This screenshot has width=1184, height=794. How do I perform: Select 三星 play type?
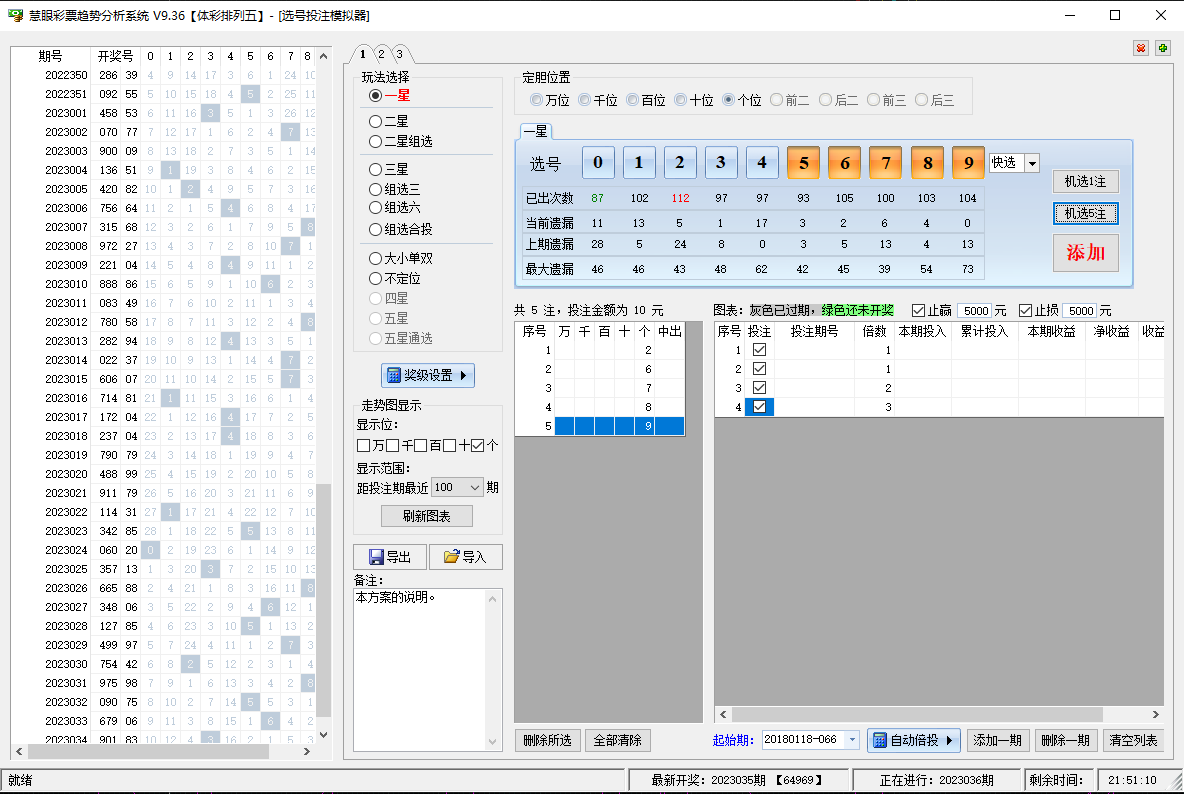[x=389, y=170]
